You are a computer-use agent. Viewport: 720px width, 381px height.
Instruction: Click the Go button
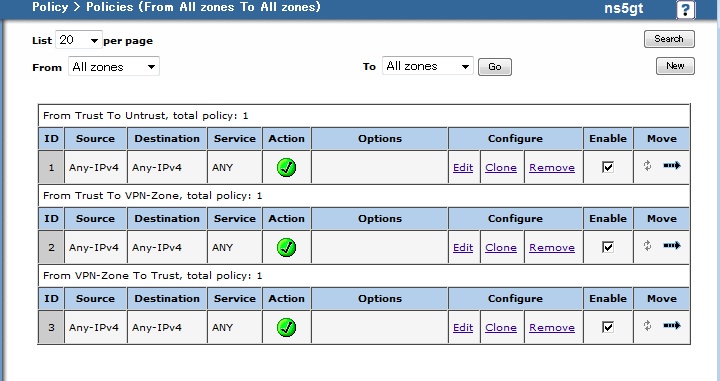[x=495, y=67]
